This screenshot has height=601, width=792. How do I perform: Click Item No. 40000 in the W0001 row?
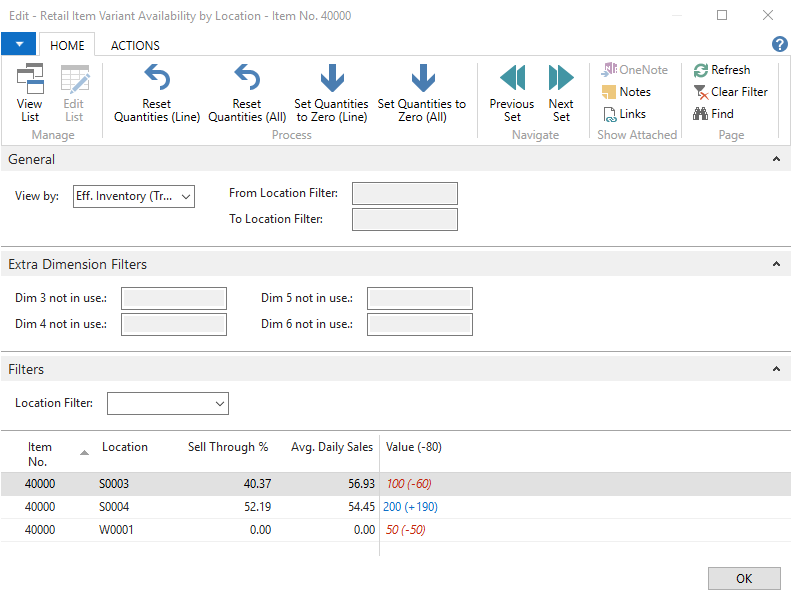pos(40,530)
